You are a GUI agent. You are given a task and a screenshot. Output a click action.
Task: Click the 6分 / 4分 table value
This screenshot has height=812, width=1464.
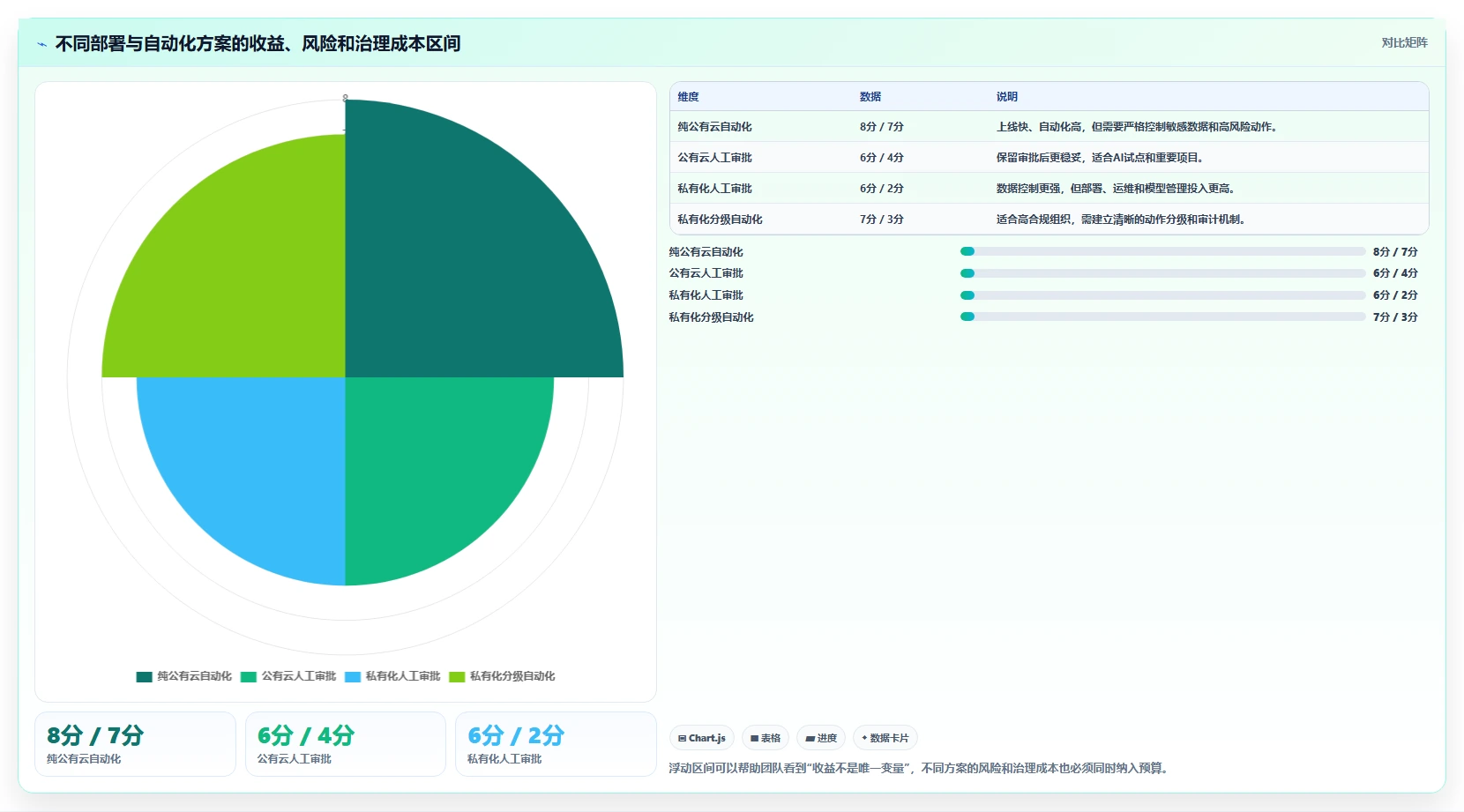coord(882,158)
